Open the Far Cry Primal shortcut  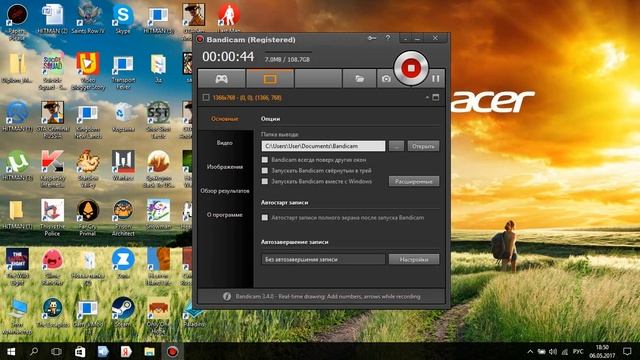click(x=87, y=218)
